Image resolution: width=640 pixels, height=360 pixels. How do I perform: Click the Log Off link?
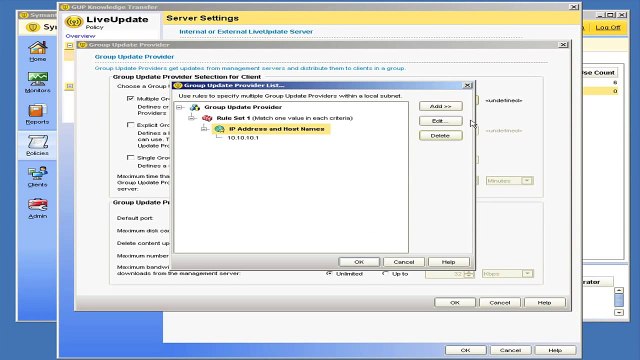click(608, 27)
